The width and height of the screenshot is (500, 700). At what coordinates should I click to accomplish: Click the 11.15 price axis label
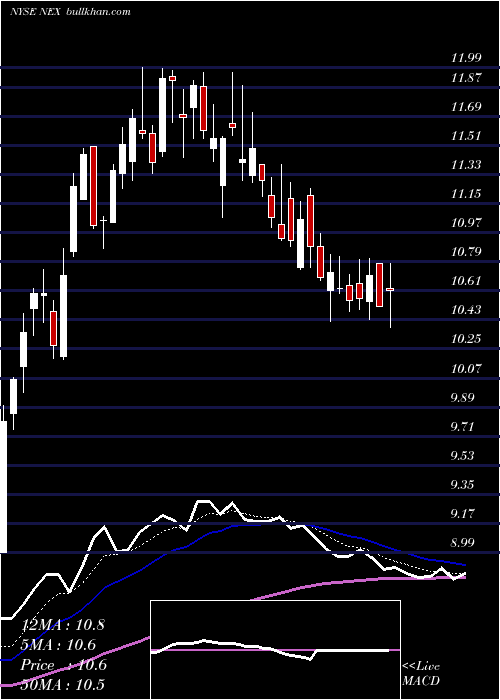(x=466, y=194)
